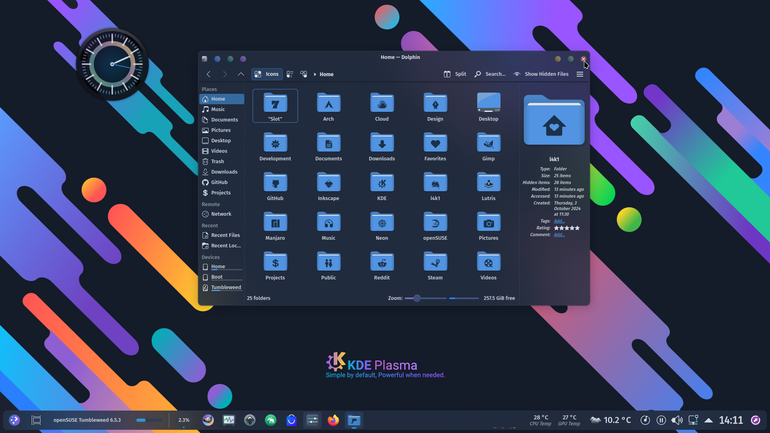Open Network under Remote
This screenshot has width=770, height=433.
pyautogui.click(x=221, y=214)
